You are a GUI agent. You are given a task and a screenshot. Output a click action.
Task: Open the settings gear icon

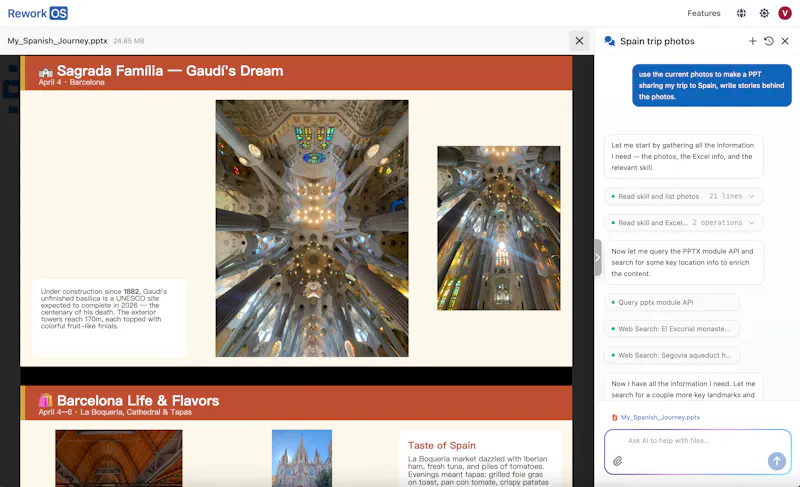(x=764, y=13)
